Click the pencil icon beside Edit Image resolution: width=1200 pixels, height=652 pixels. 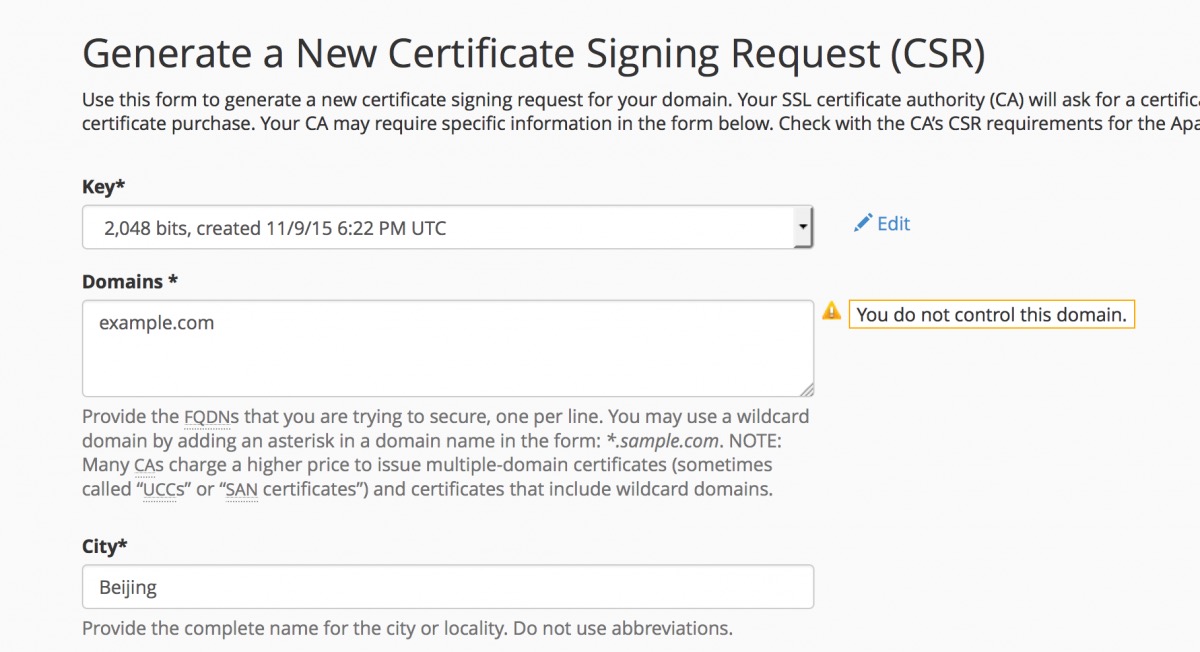tap(862, 223)
